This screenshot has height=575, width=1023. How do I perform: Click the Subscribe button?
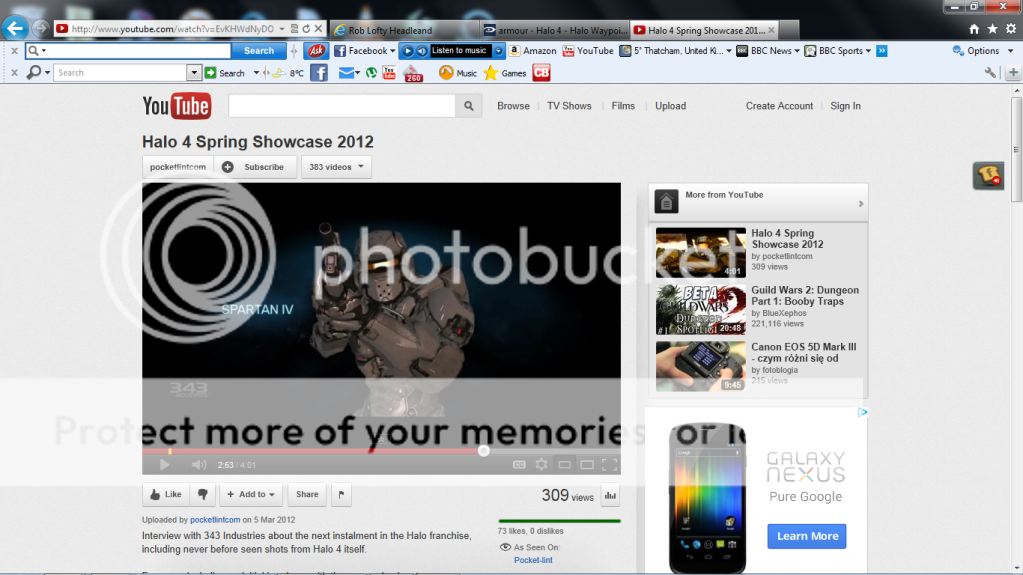point(255,167)
